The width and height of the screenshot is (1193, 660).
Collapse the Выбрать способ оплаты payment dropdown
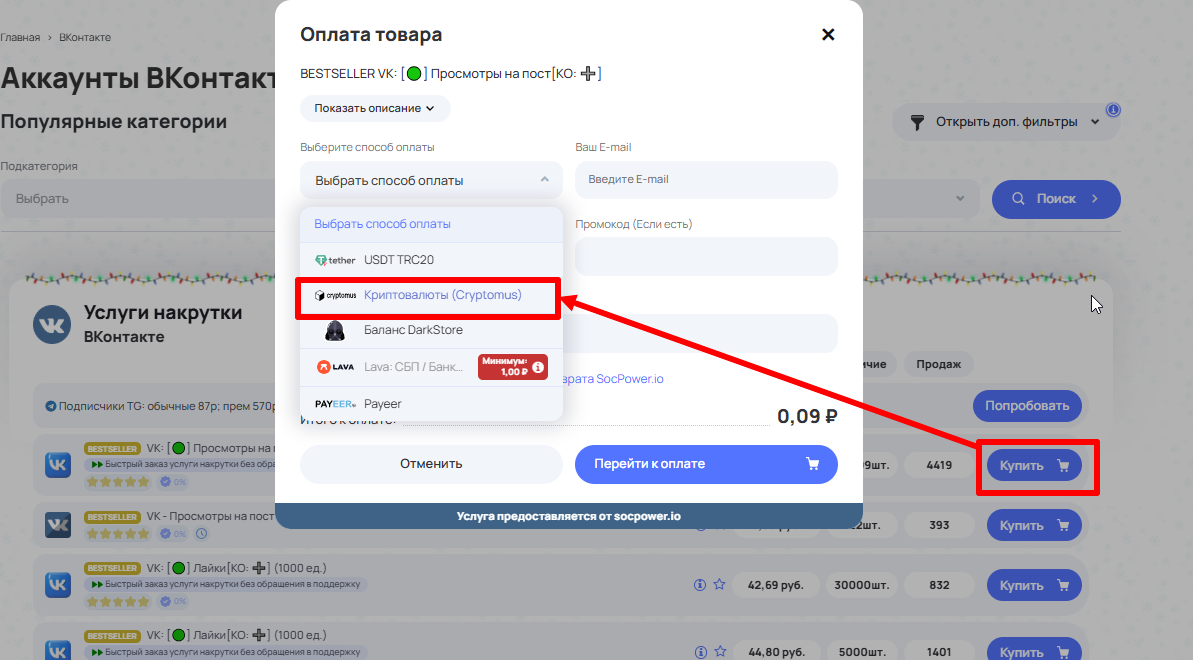(431, 180)
